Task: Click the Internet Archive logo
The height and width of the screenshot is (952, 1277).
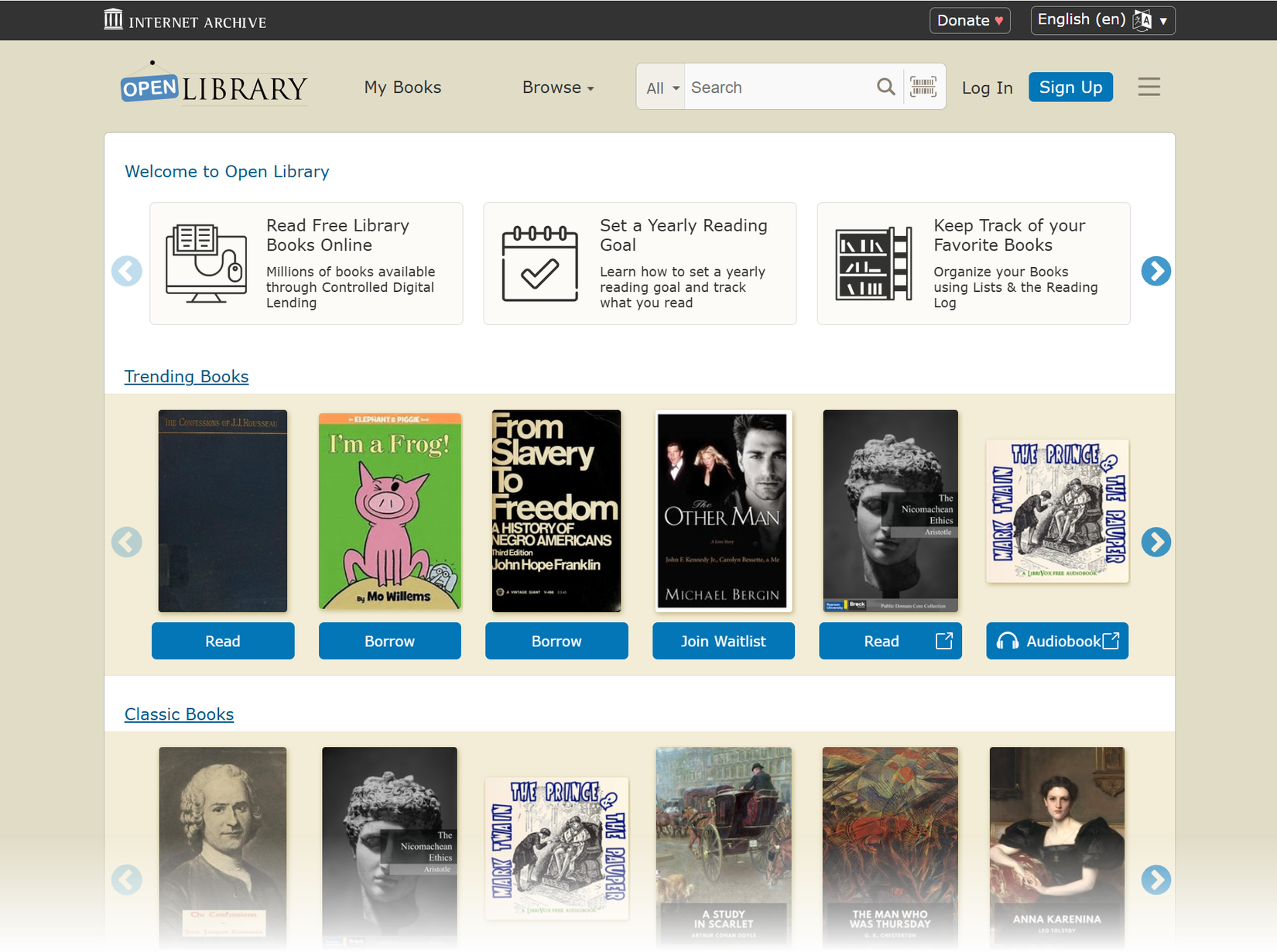Action: click(x=185, y=20)
